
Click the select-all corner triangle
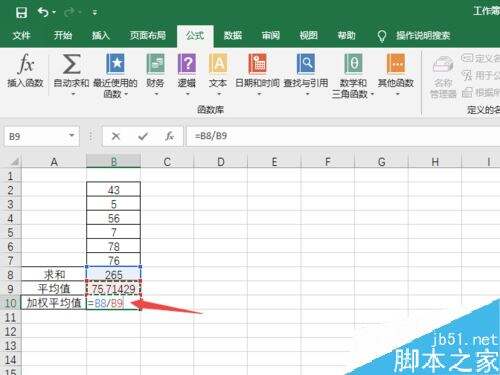click(15, 162)
